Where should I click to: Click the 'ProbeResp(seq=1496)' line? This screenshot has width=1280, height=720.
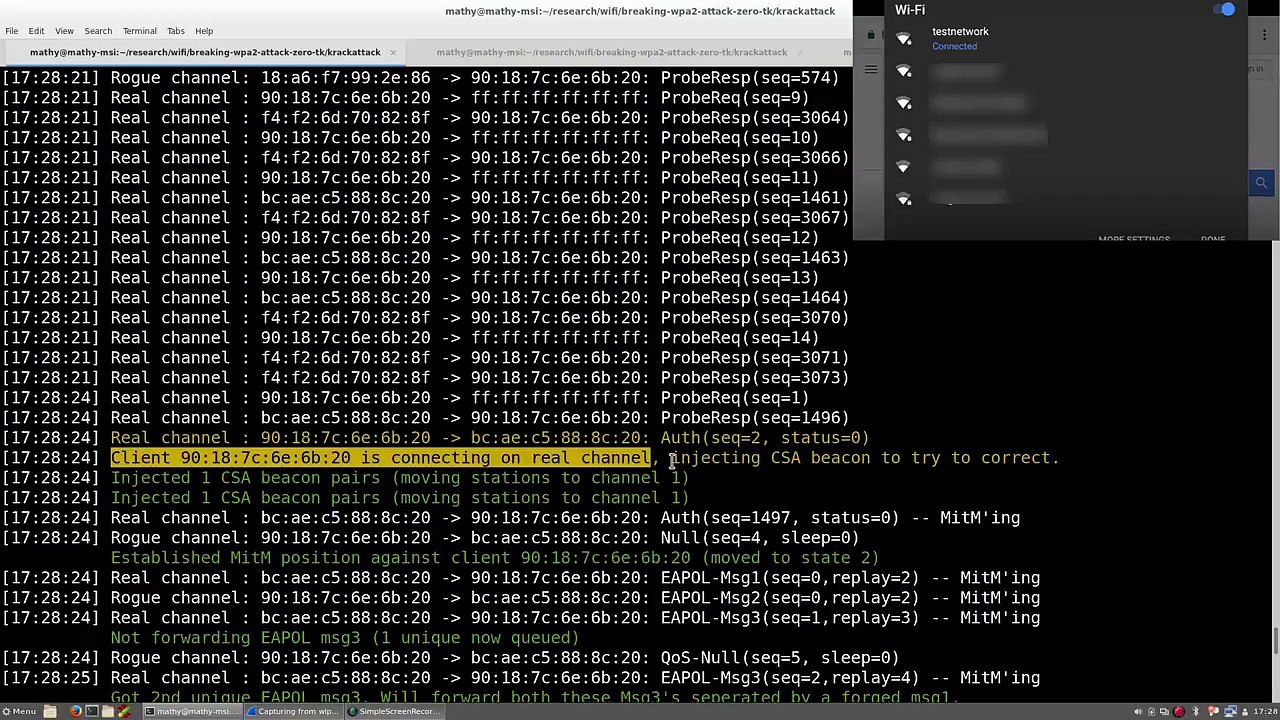[425, 418]
